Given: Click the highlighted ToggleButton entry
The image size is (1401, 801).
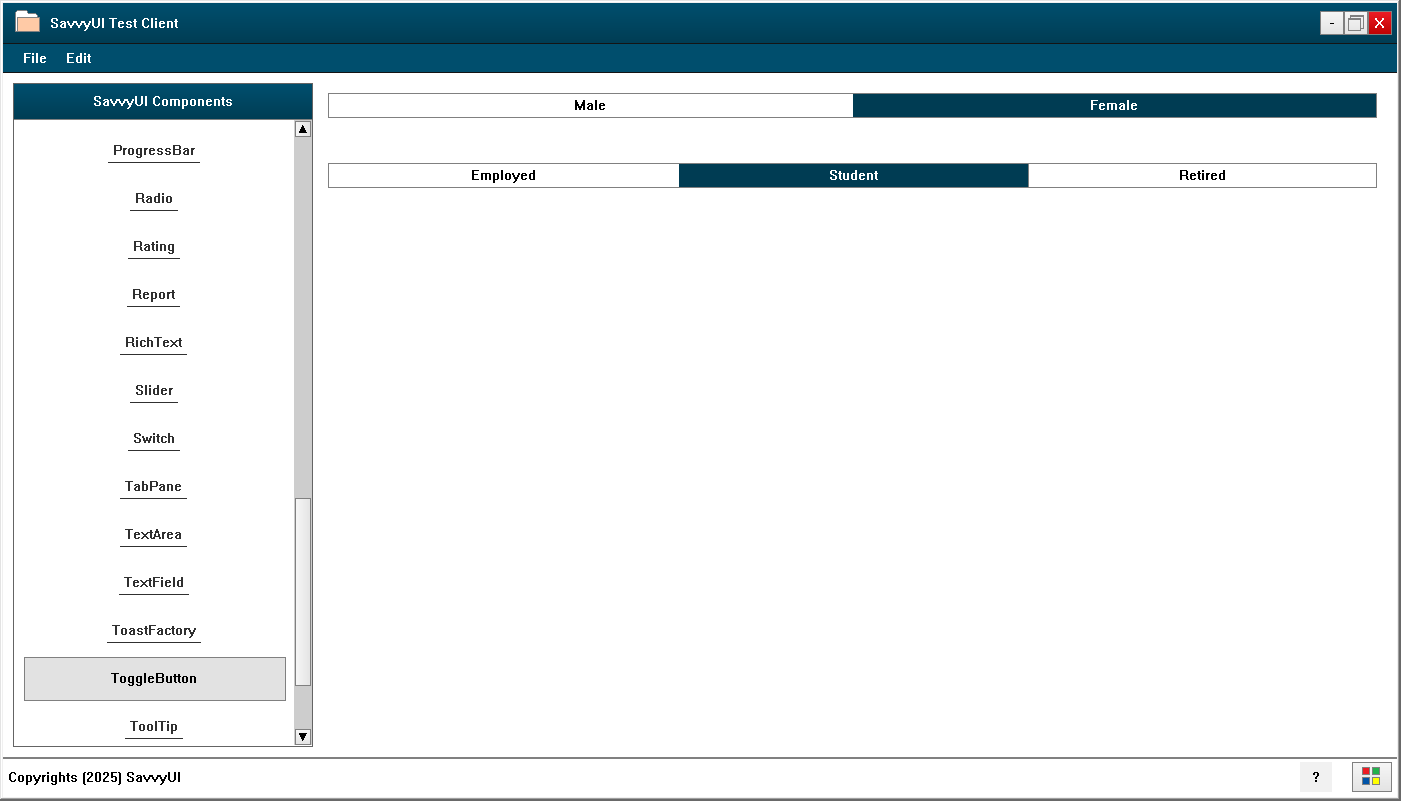Looking at the screenshot, I should pyautogui.click(x=154, y=678).
